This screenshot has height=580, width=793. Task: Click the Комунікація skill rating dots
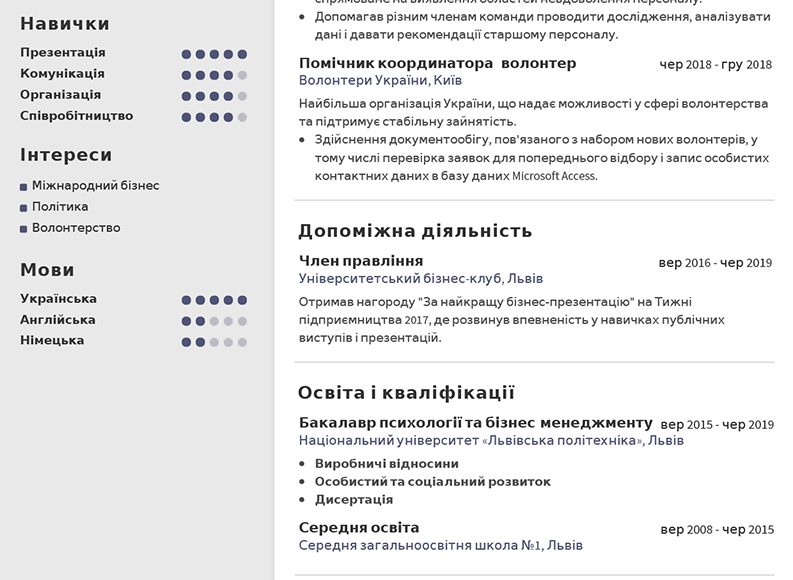214,75
